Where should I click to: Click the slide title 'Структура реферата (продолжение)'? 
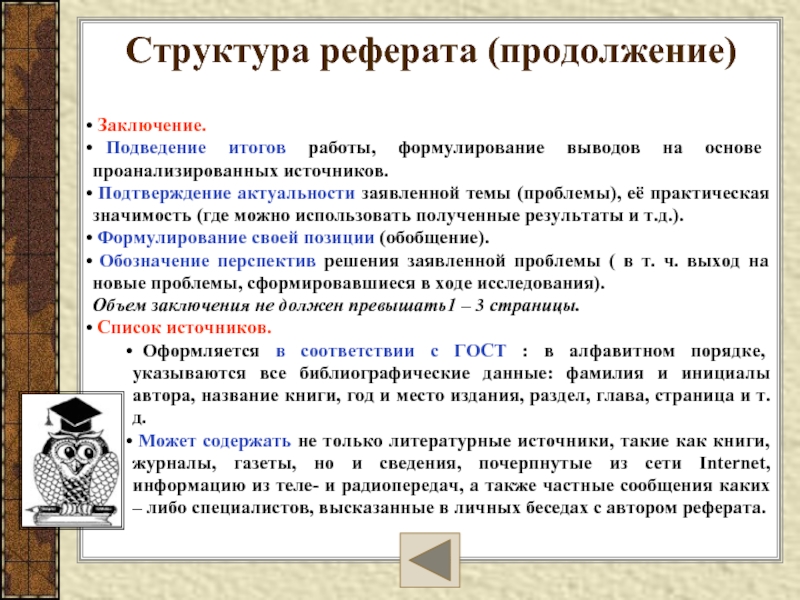431,52
